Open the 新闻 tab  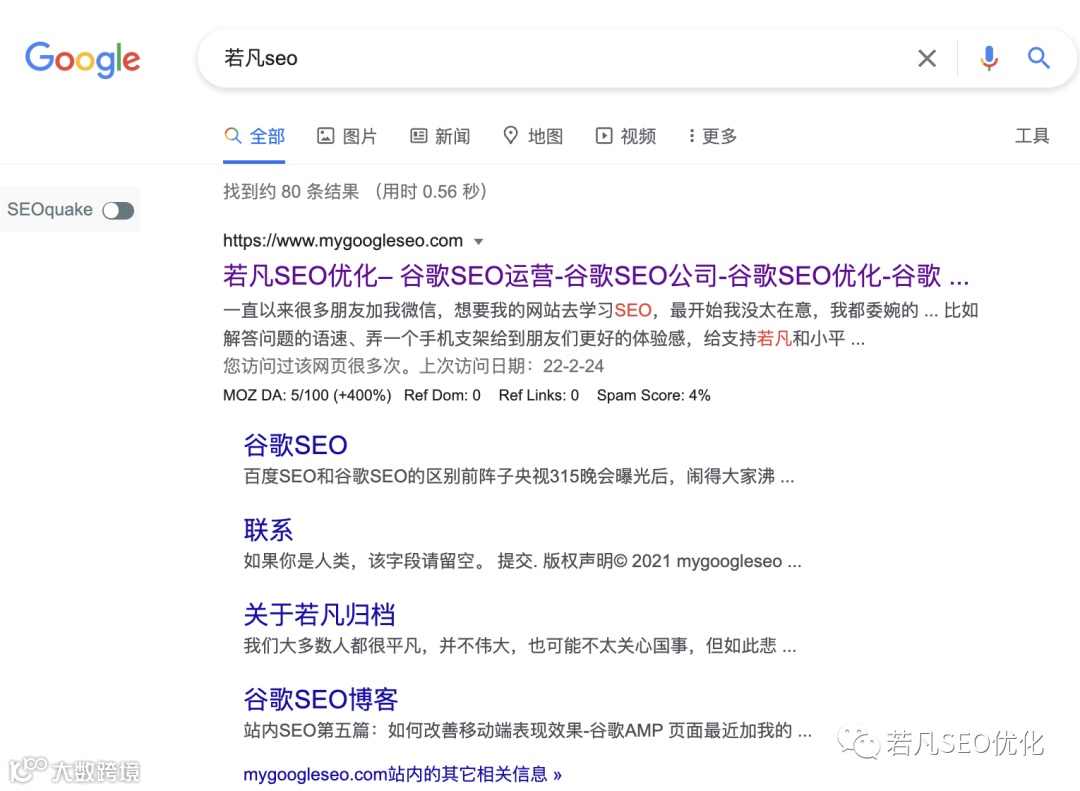click(x=440, y=136)
